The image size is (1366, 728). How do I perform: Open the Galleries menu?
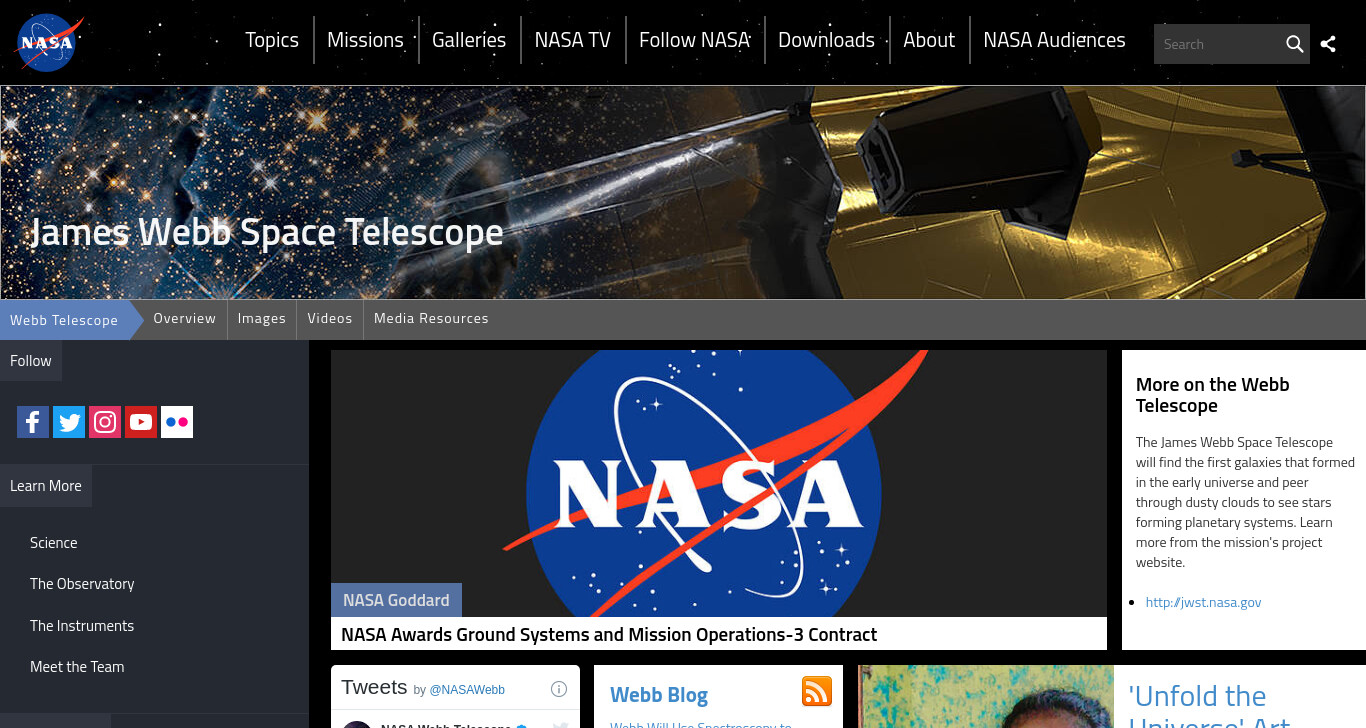[x=469, y=40]
